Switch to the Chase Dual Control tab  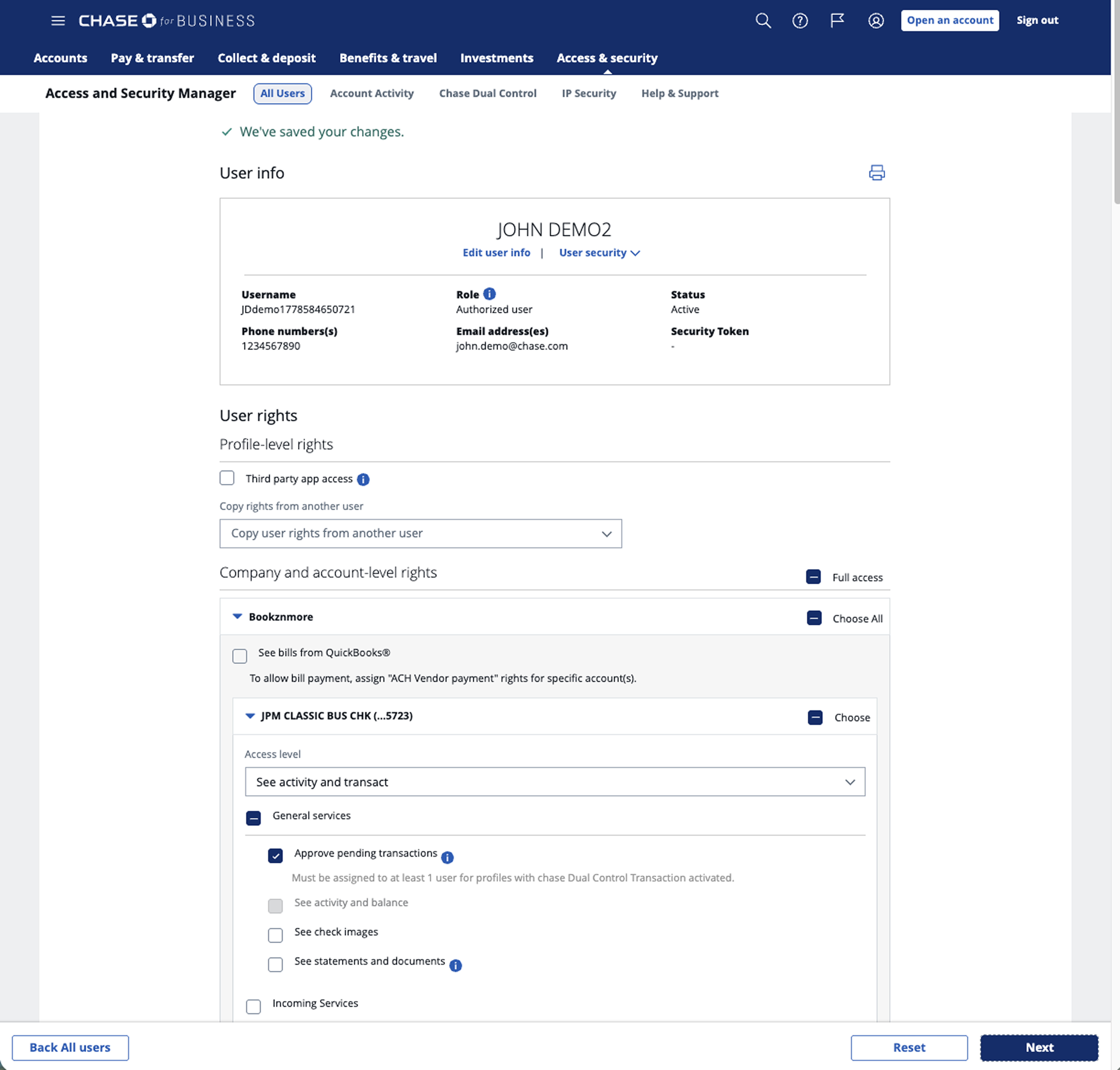pyautogui.click(x=488, y=94)
